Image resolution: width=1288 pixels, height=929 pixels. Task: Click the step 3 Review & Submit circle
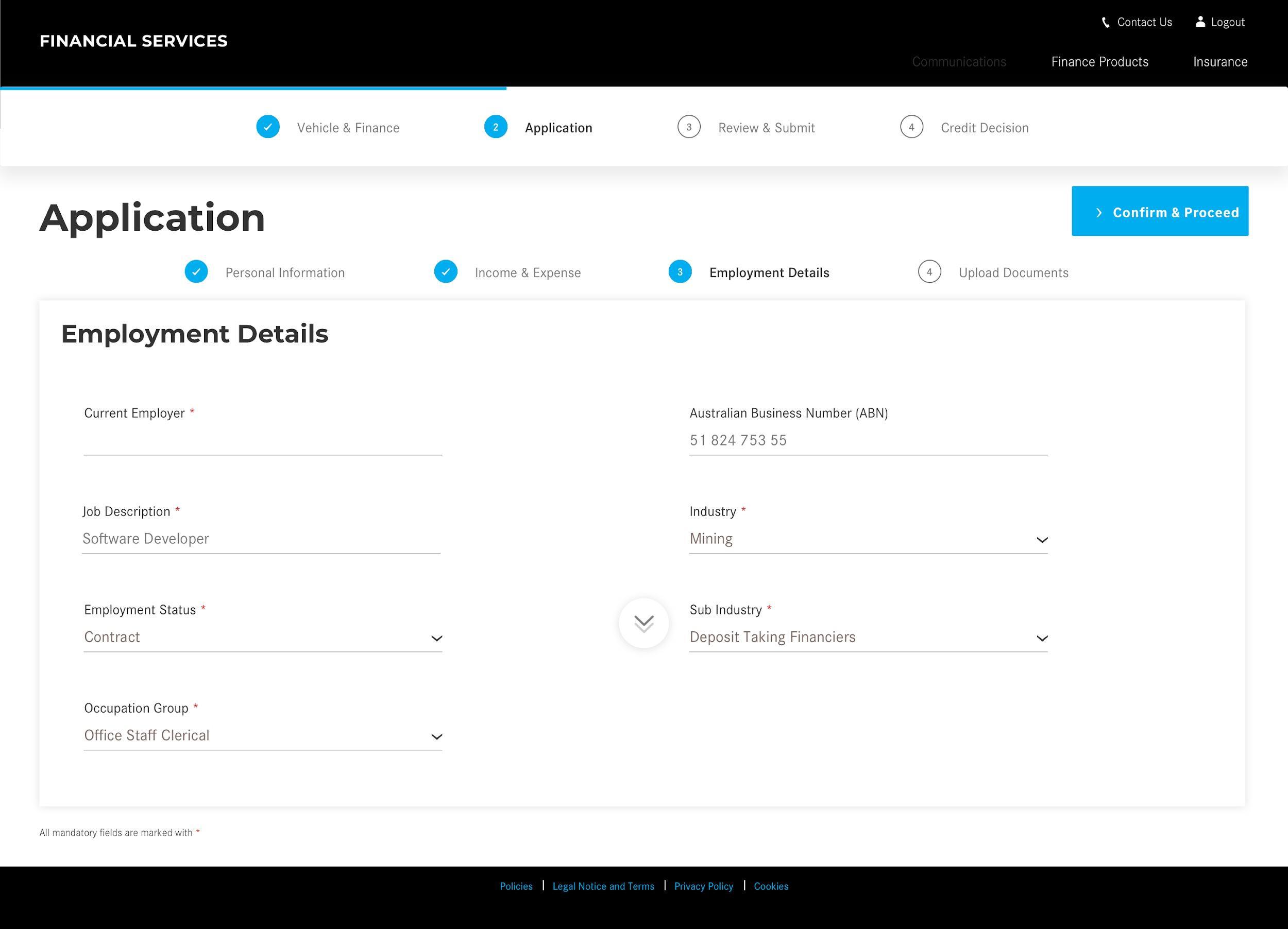(689, 127)
